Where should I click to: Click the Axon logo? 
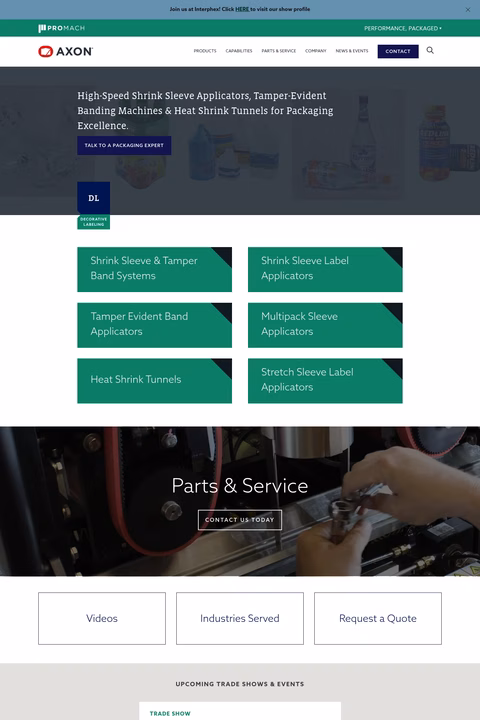(x=66, y=51)
